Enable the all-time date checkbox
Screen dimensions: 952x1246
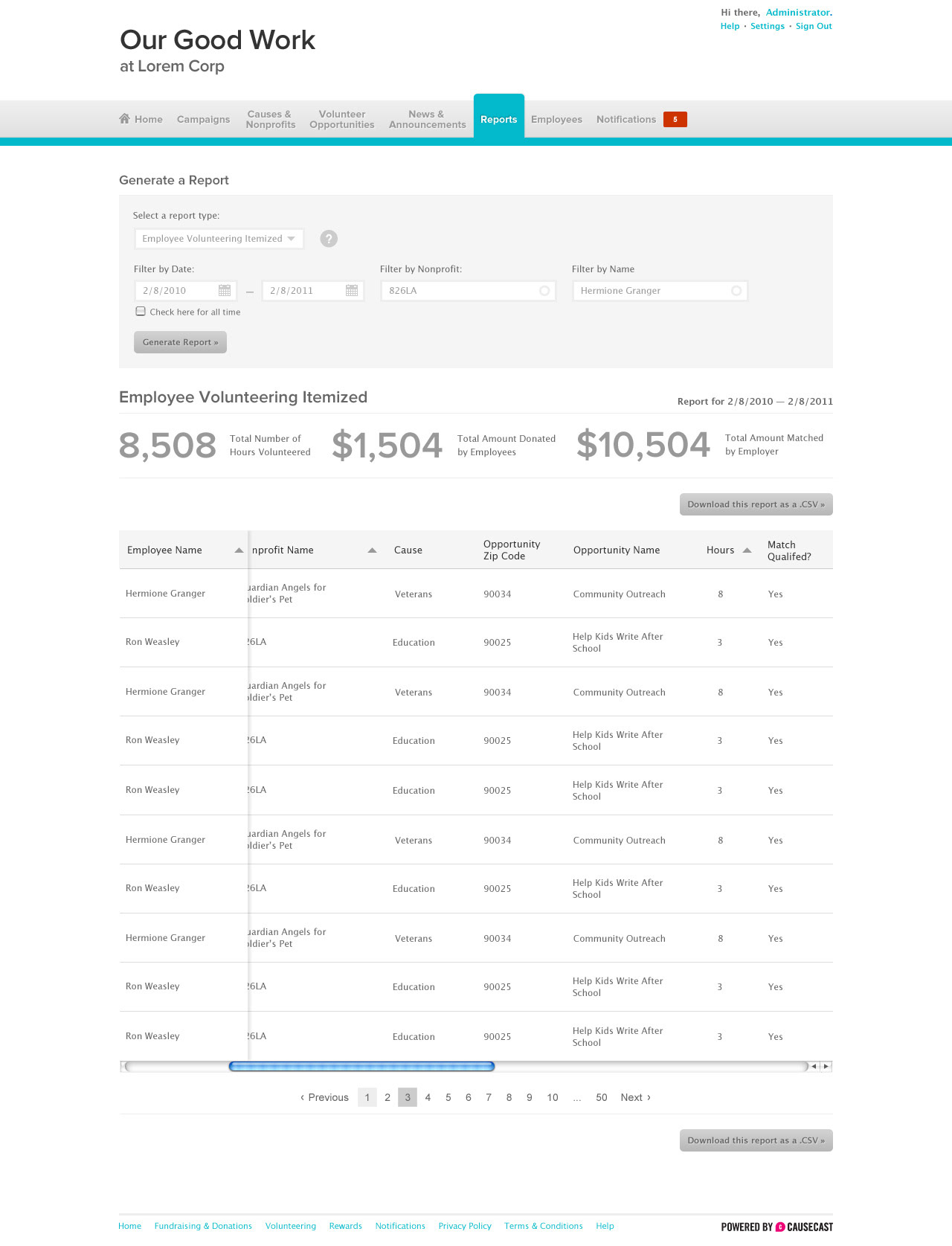coord(141,312)
